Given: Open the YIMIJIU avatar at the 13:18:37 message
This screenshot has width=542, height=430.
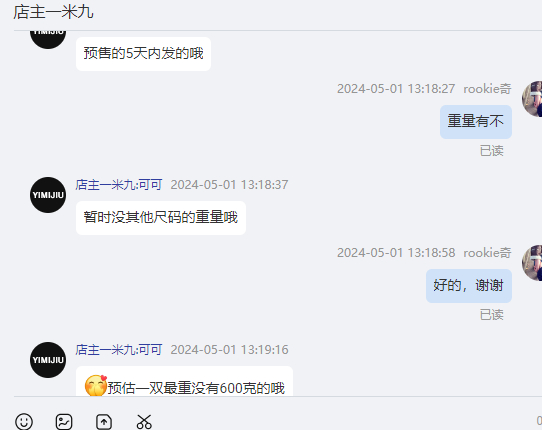Looking at the screenshot, I should 48,195.
